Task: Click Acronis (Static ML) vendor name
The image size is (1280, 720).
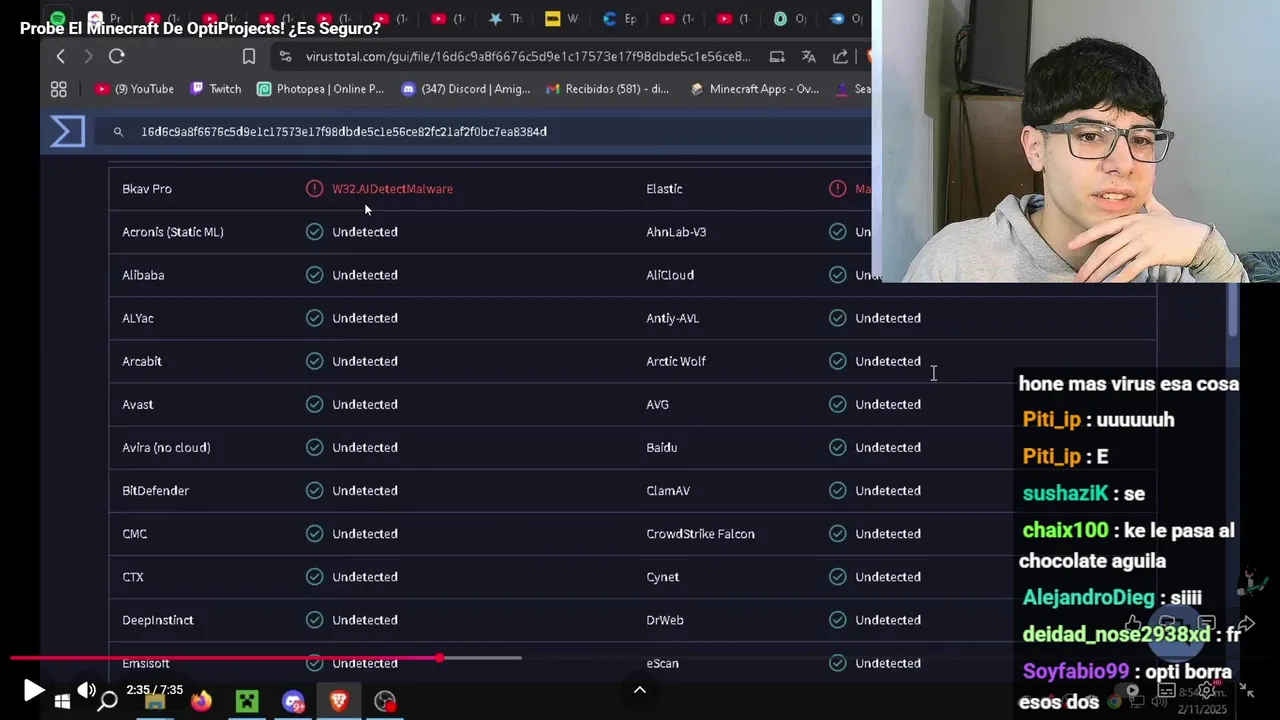Action: pos(173,232)
